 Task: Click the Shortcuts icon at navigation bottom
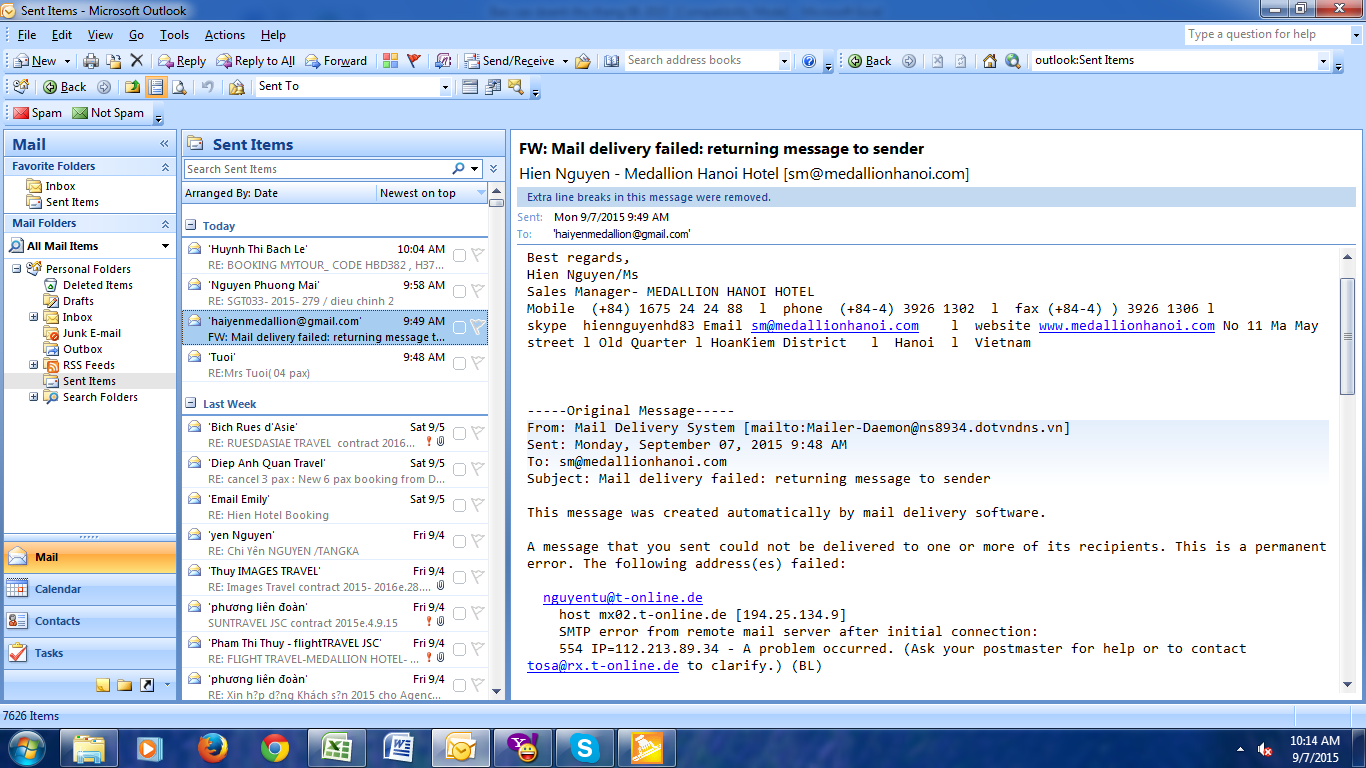coord(147,685)
